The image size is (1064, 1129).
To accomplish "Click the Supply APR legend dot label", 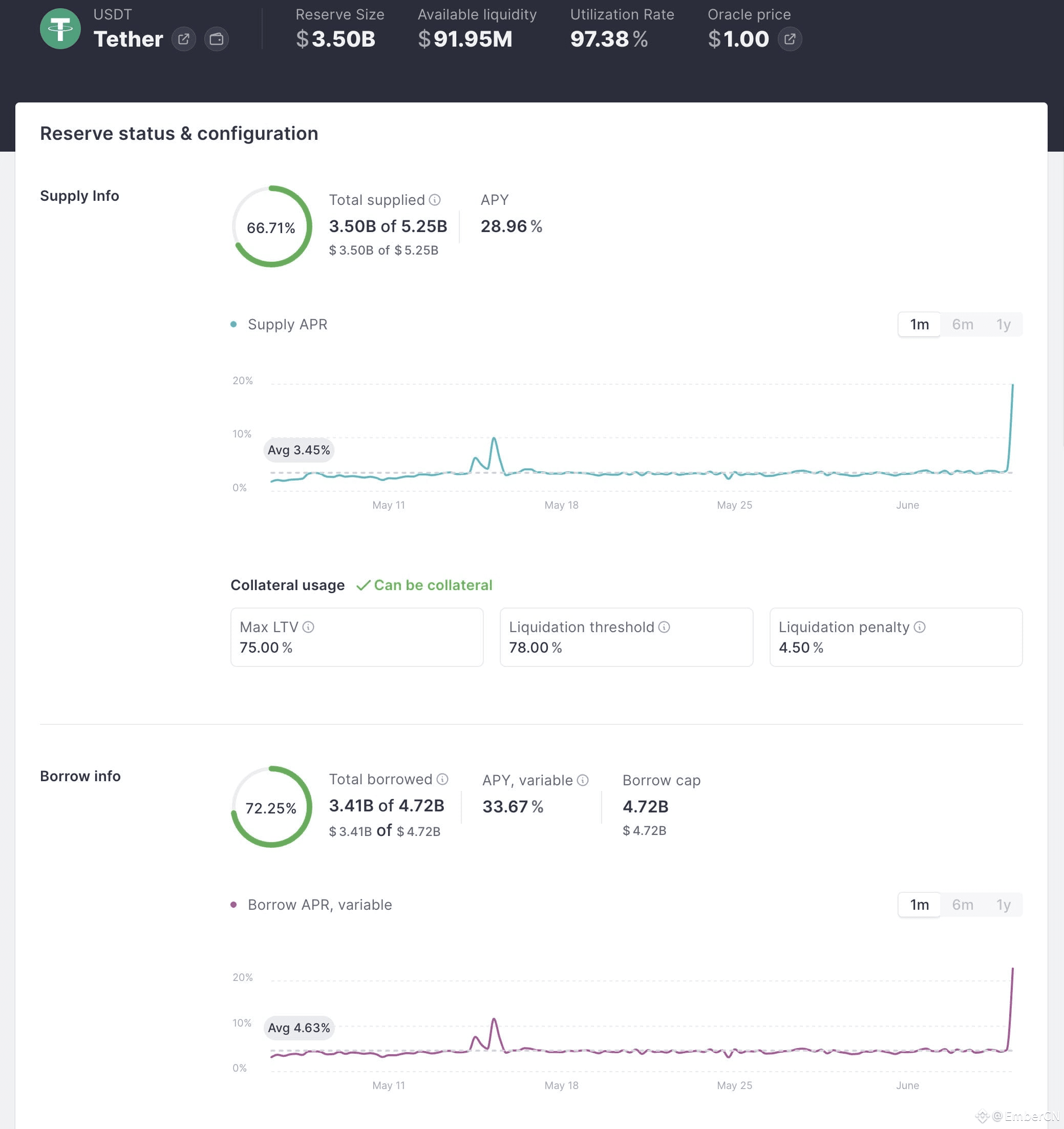I will pos(280,324).
